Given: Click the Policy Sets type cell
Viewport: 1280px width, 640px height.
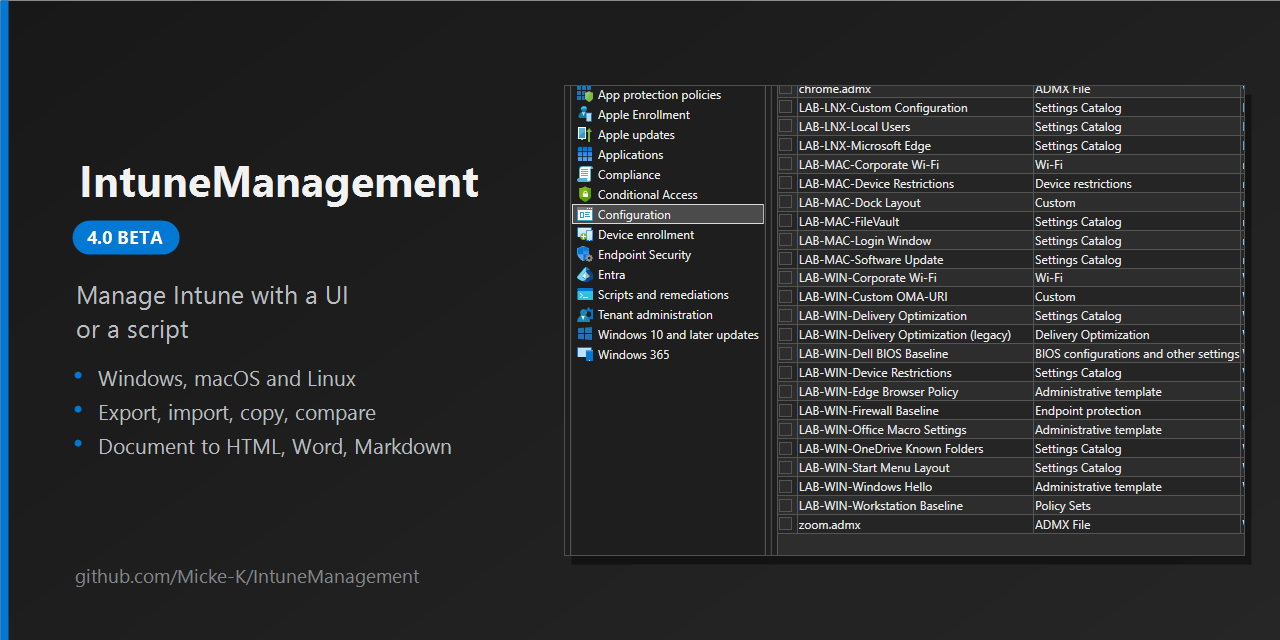Looking at the screenshot, I should pyautogui.click(x=1137, y=506).
